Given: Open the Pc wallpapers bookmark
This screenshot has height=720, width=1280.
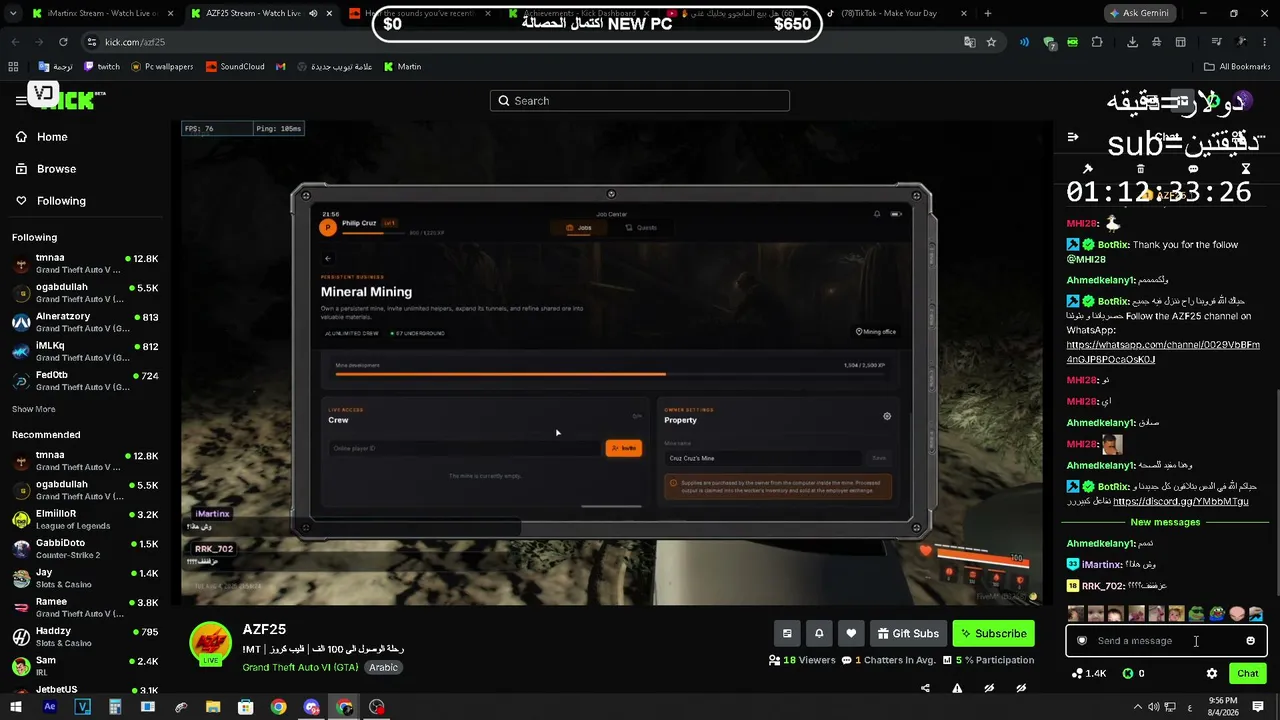Looking at the screenshot, I should [x=162, y=67].
